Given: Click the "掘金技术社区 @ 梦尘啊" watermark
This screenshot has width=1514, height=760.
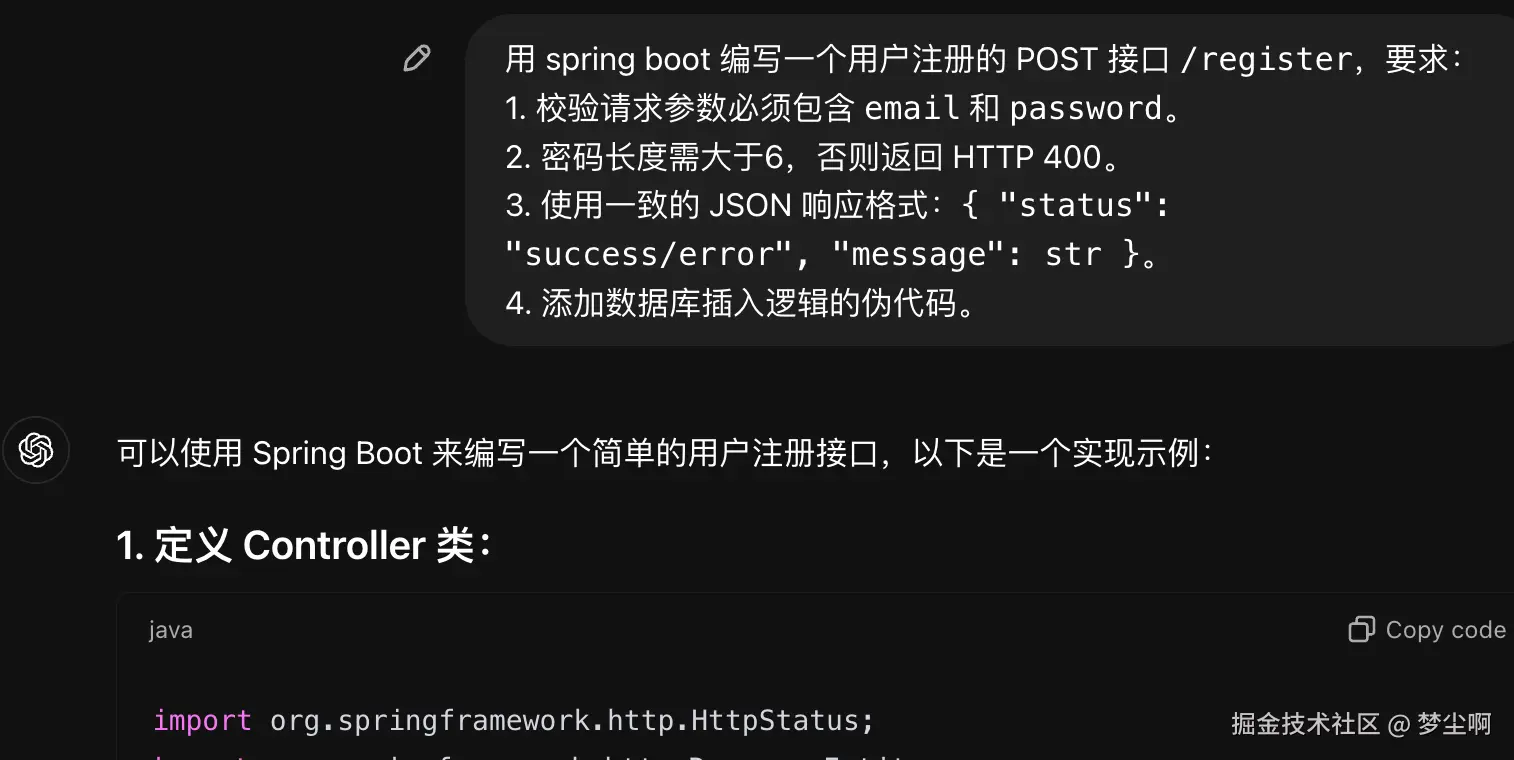Looking at the screenshot, I should point(1361,724).
